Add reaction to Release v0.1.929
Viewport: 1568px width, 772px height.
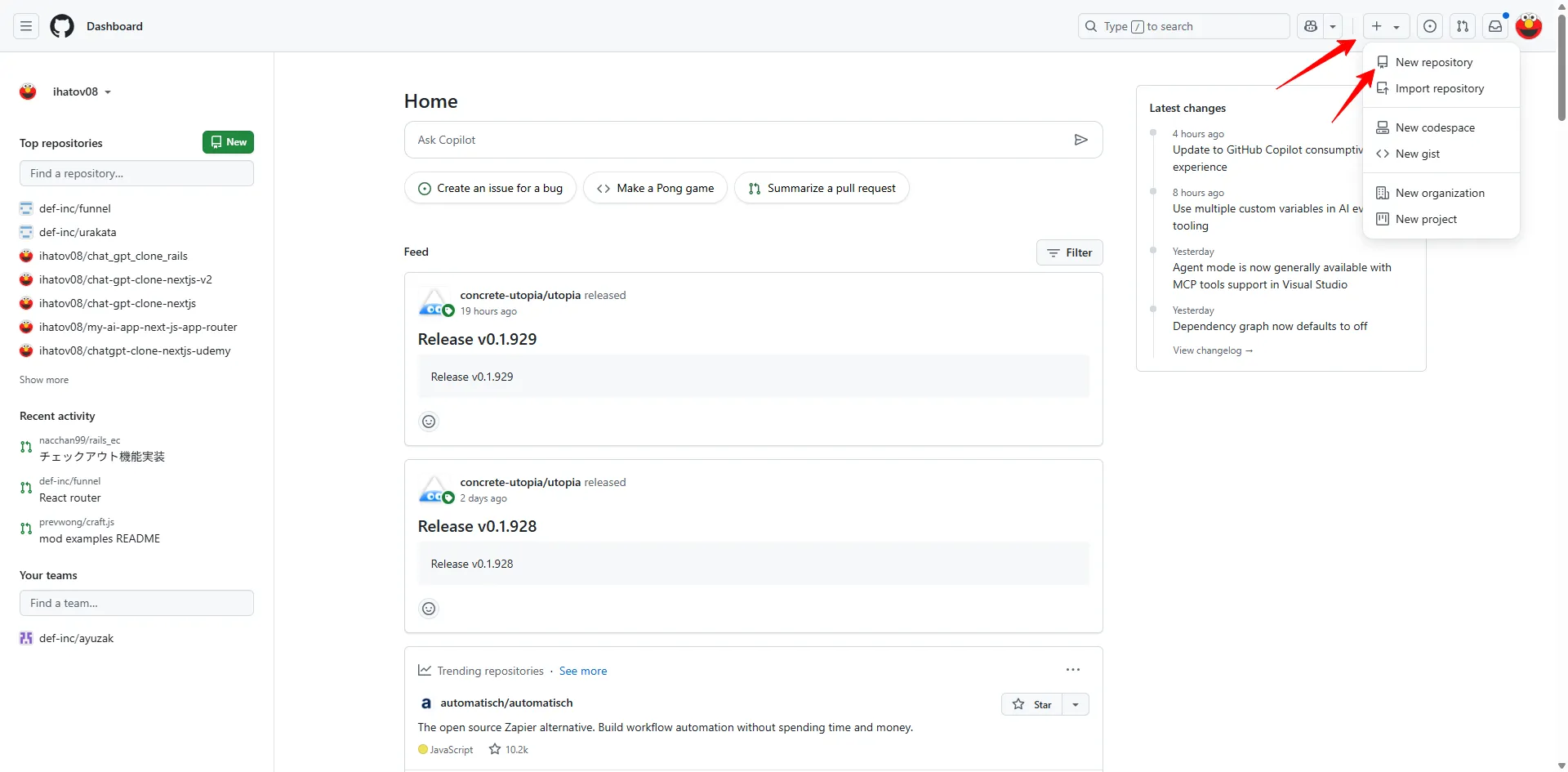429,422
